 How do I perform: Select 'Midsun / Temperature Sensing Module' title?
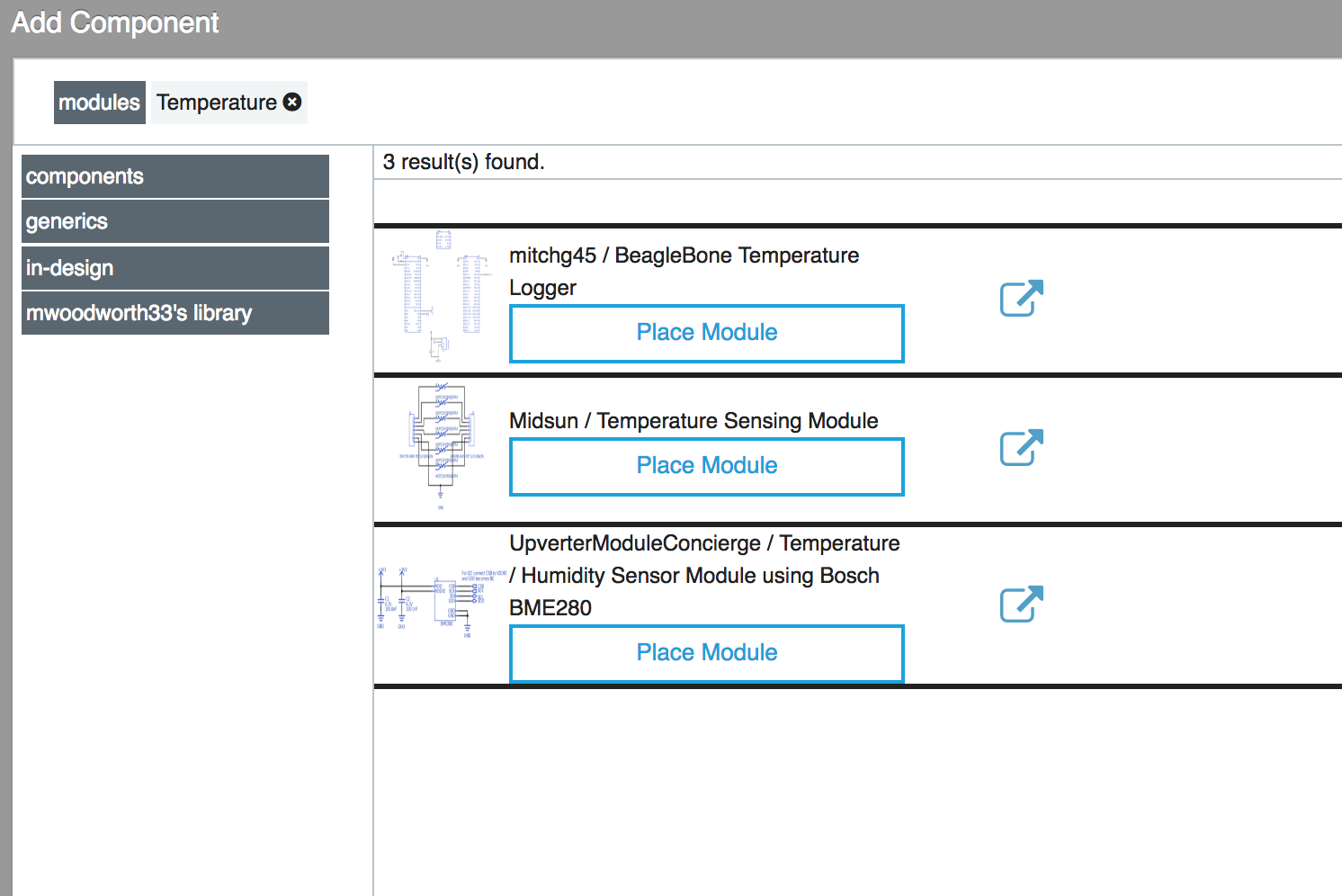pyautogui.click(x=693, y=421)
